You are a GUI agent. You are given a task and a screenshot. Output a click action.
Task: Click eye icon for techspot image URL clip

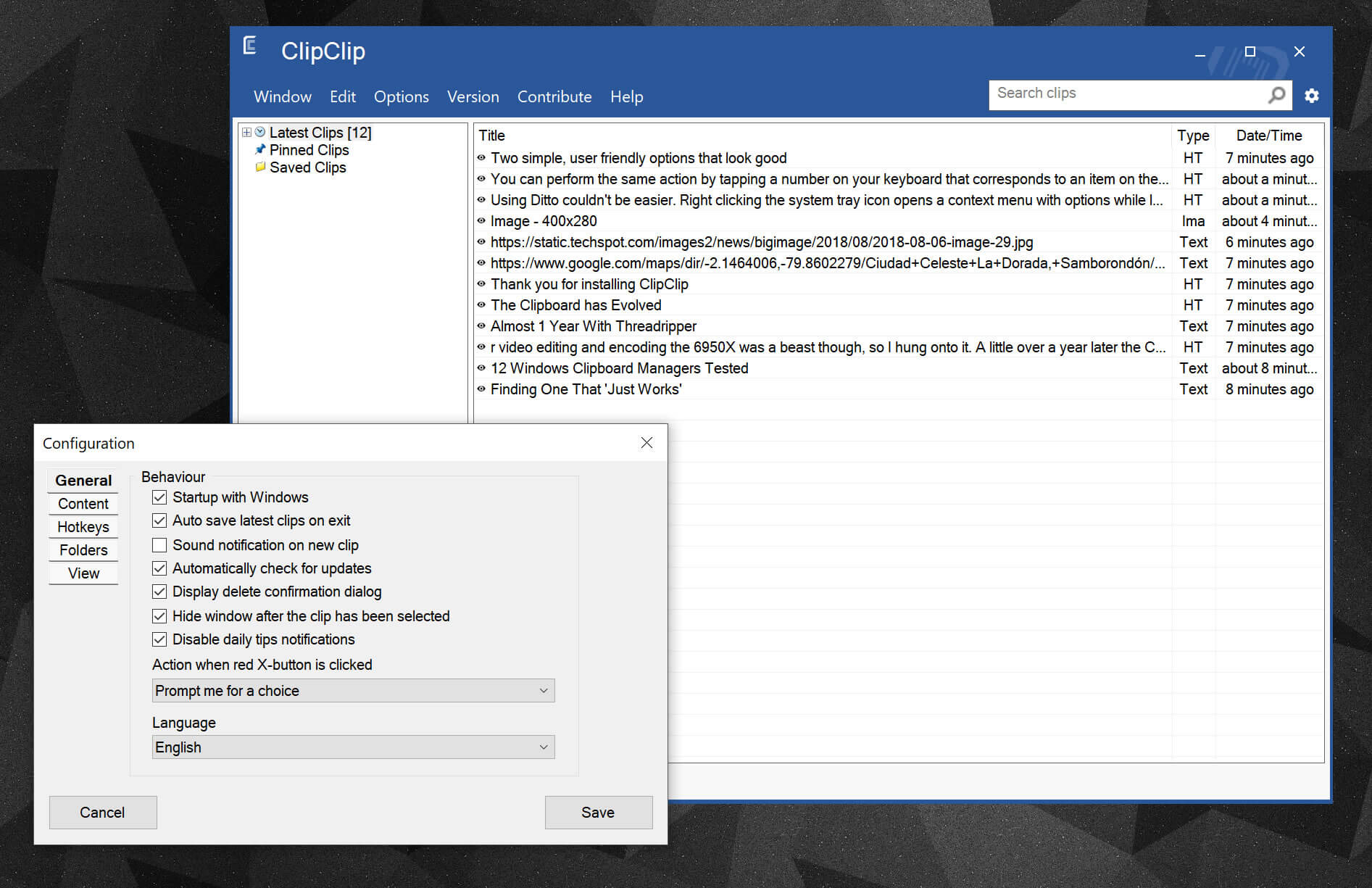pos(481,241)
